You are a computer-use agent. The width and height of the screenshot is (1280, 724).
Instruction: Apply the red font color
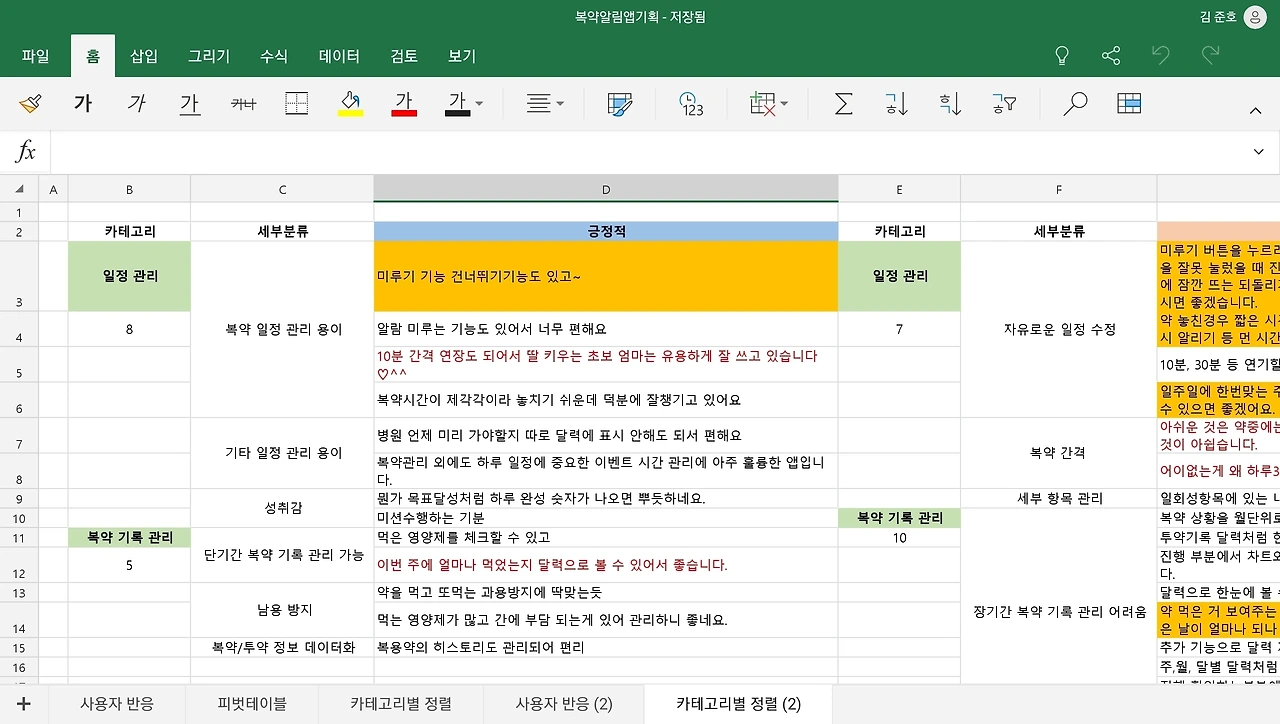pos(404,103)
